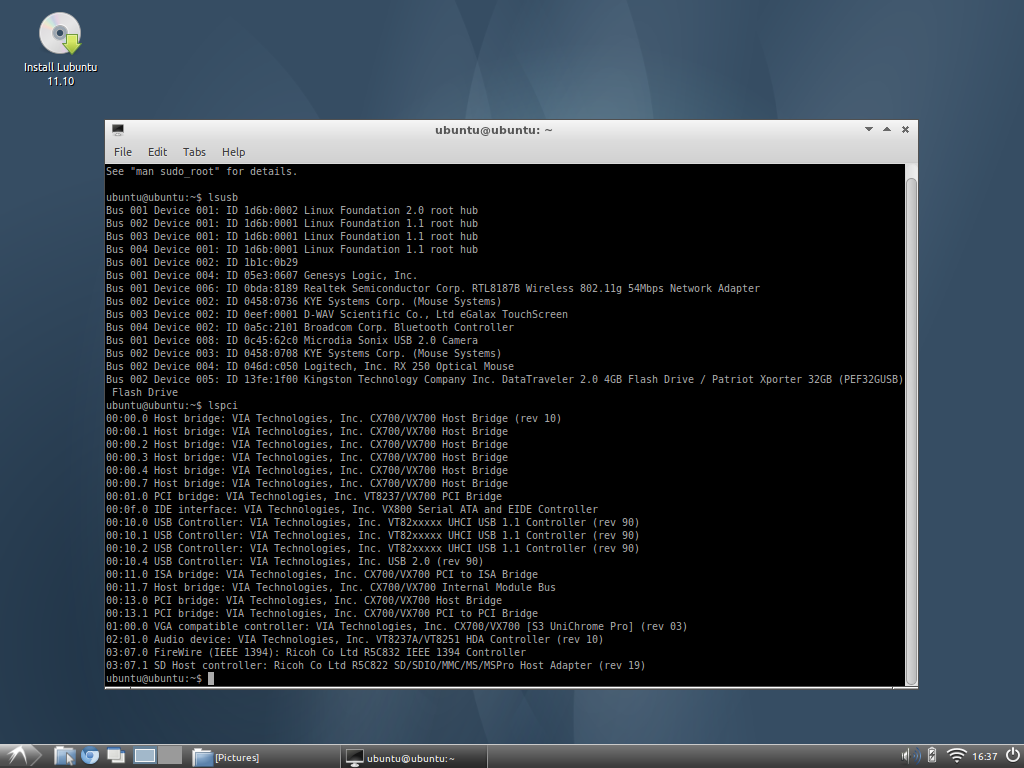Click 'Logitech, Inc. RX 250 Optical Mouse' line
The width and height of the screenshot is (1024, 768).
click(x=310, y=366)
